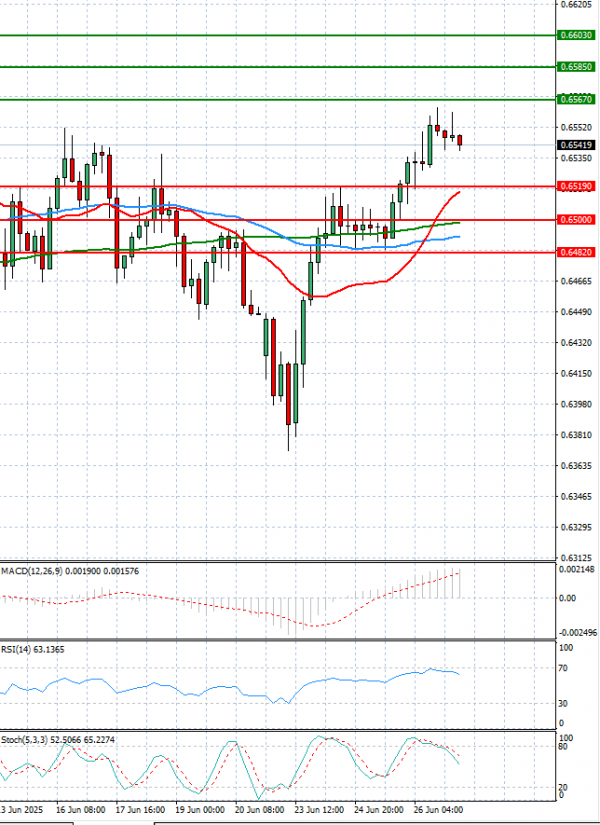Click the 0.65520 price scale value
Image resolution: width=600 pixels, height=825 pixels.
(576, 127)
